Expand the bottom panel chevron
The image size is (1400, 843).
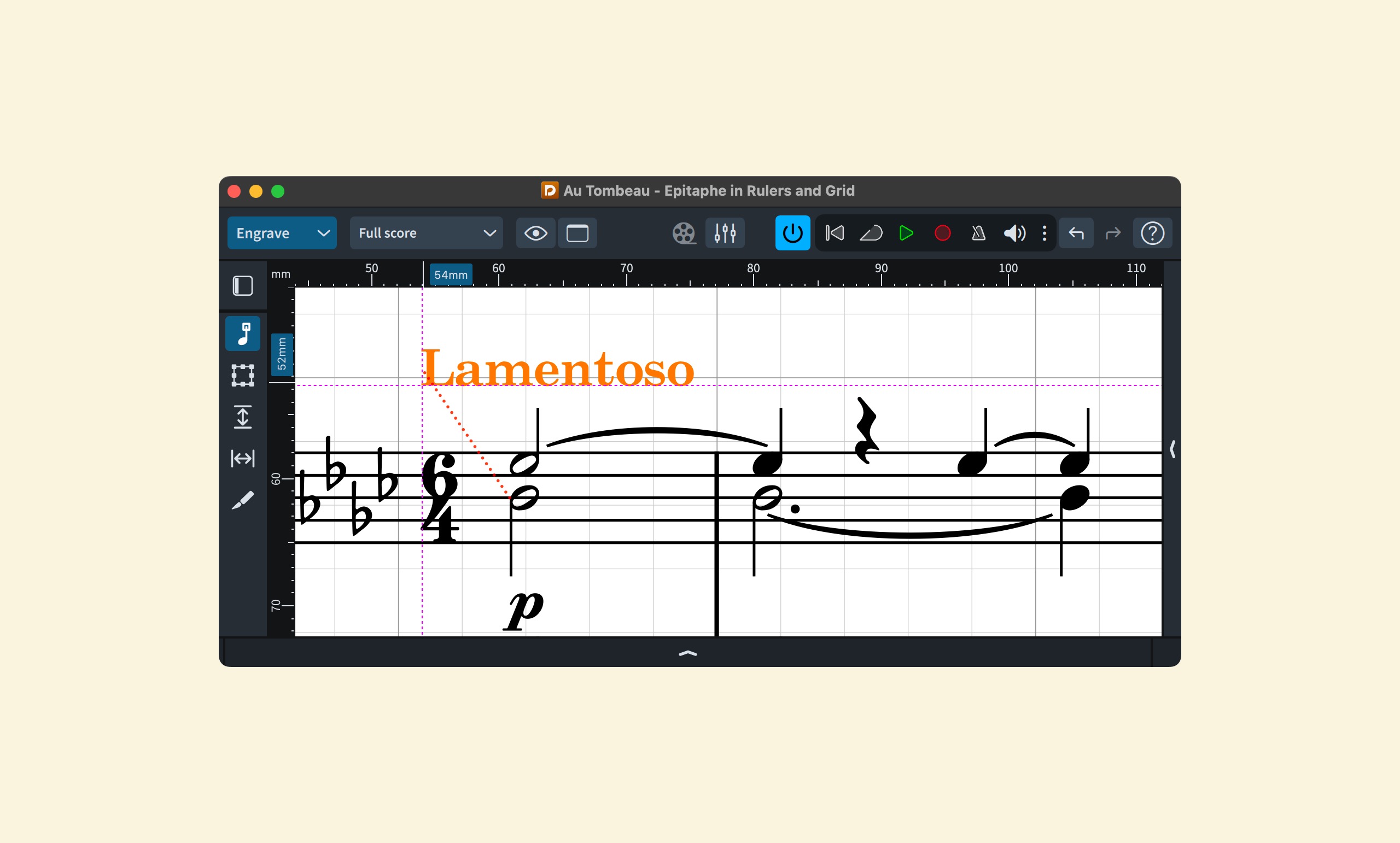[x=688, y=653]
